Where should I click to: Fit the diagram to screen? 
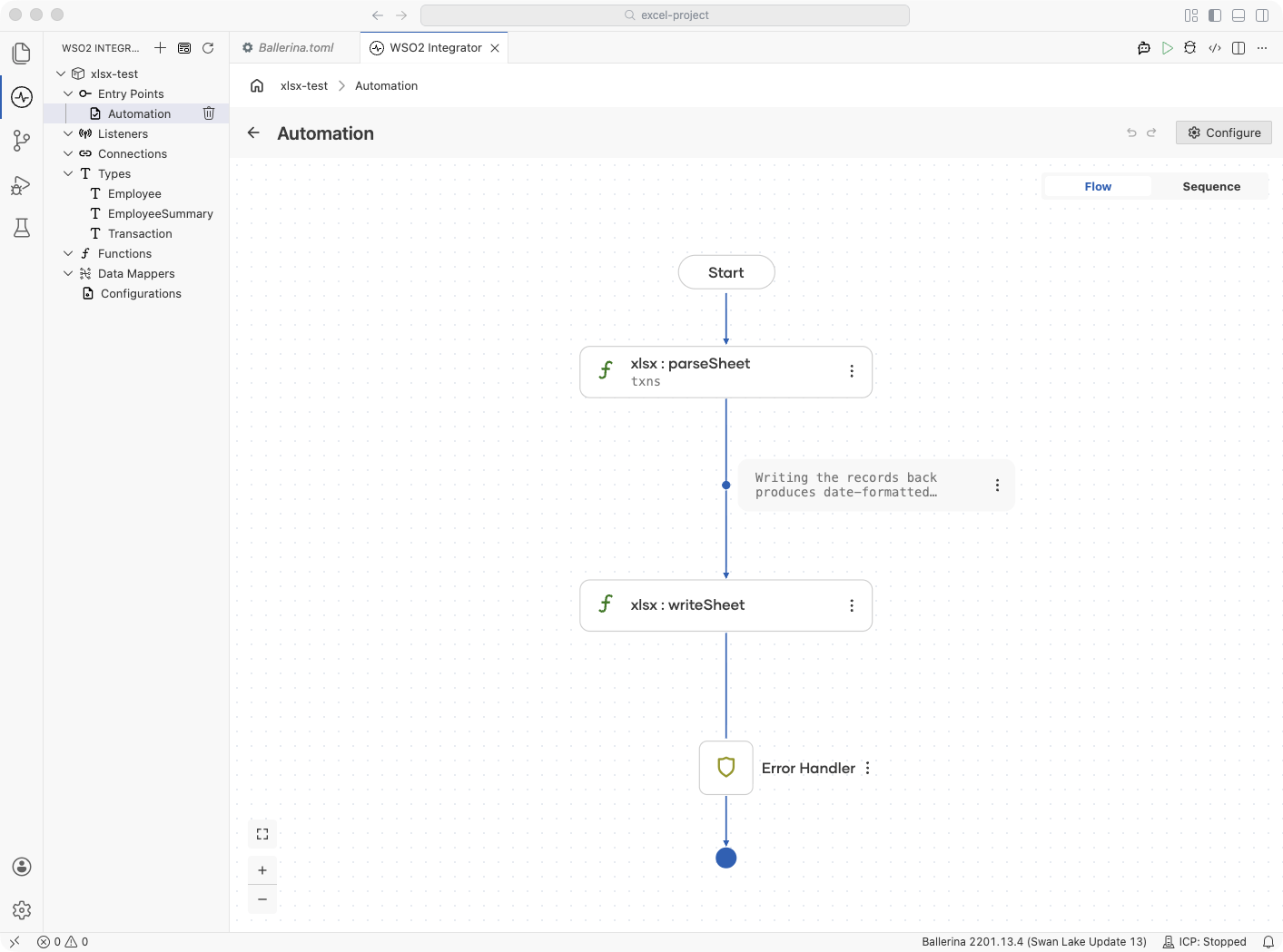(262, 834)
